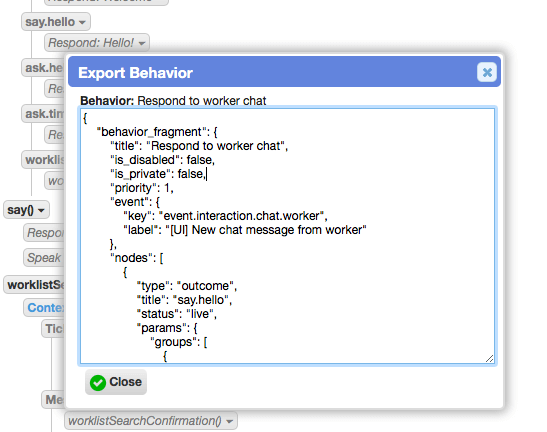
Task: Open the say.hello dropdown menu
Action: coord(56,22)
